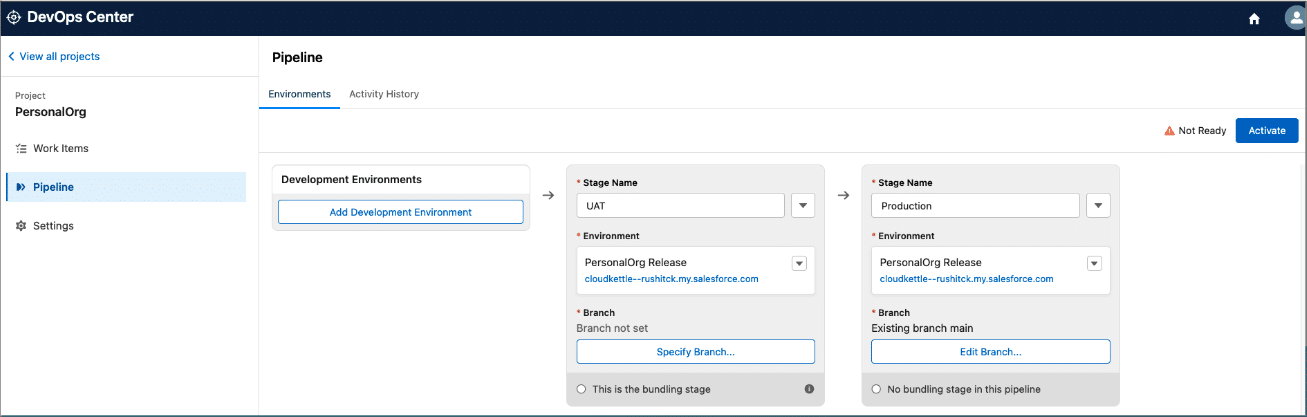The image size is (1307, 417).
Task: Click View all projects link
Action: point(60,57)
